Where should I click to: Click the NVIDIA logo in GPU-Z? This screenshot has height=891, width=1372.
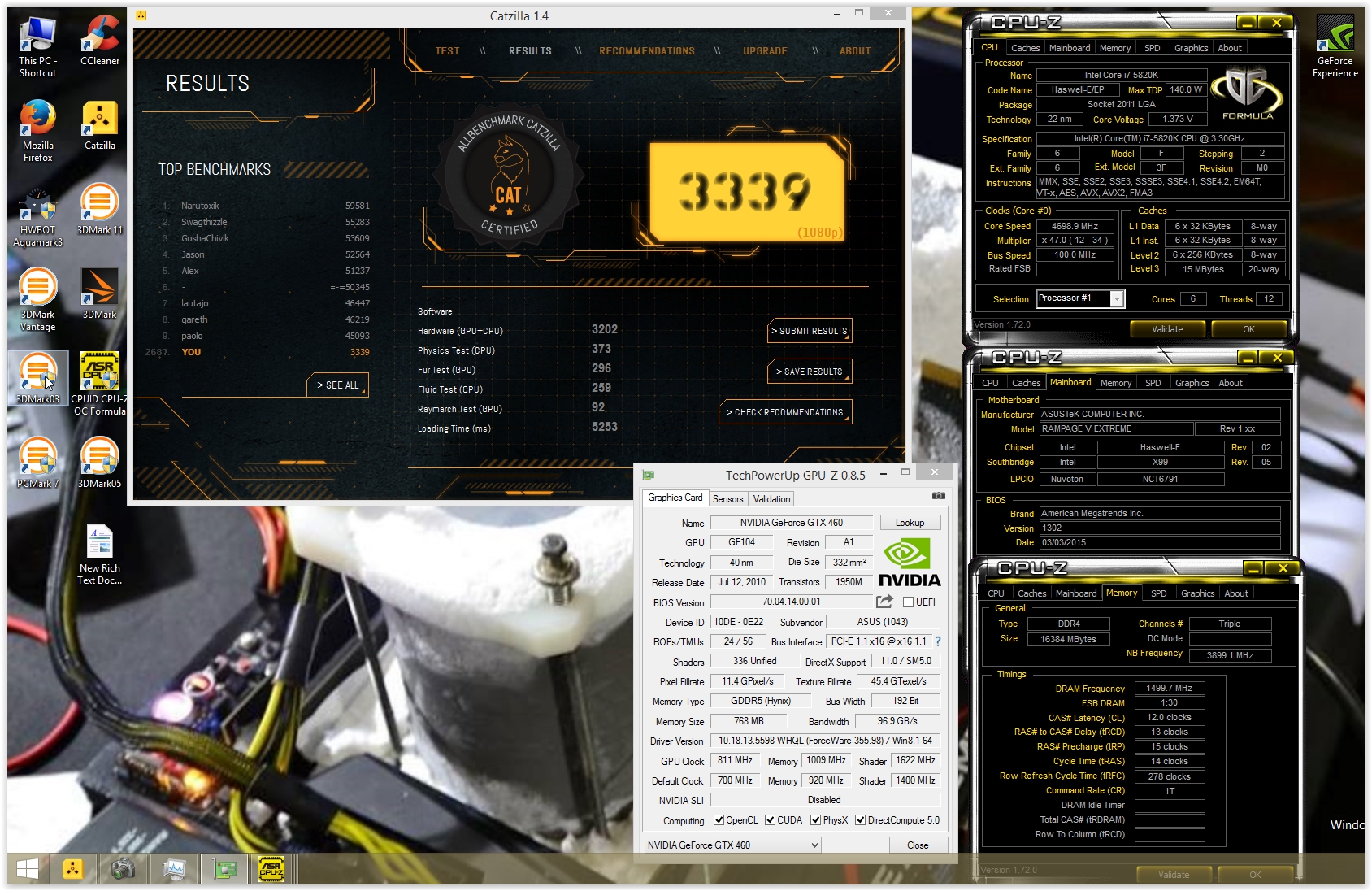coord(910,563)
